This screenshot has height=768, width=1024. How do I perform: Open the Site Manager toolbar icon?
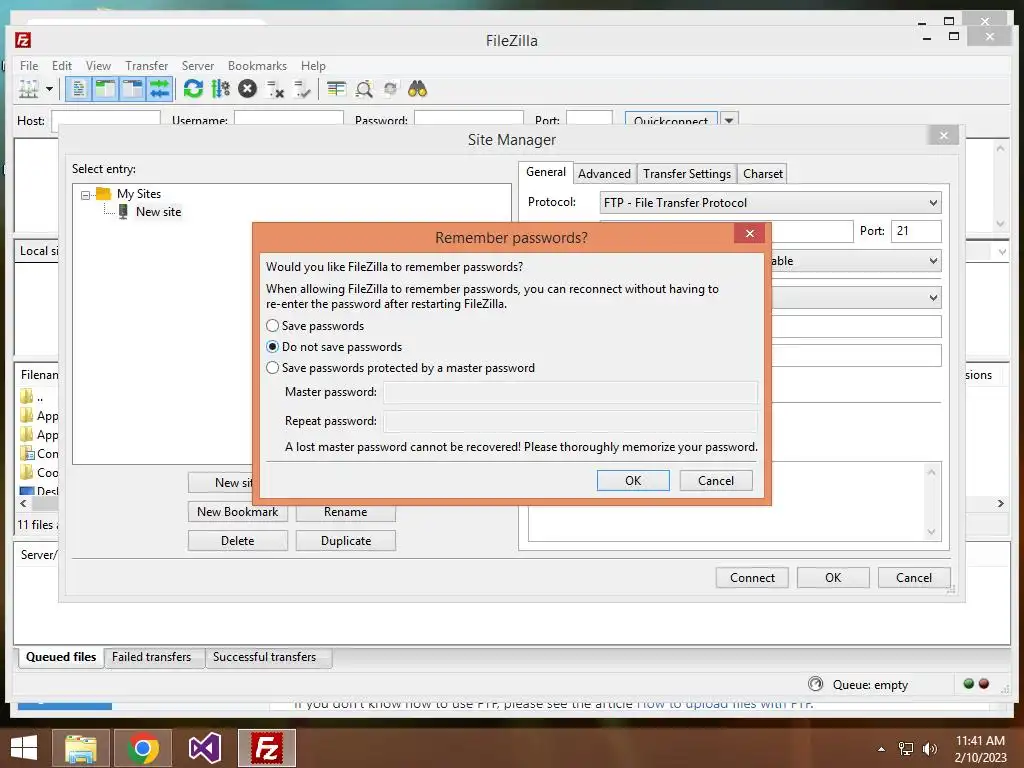(28, 89)
